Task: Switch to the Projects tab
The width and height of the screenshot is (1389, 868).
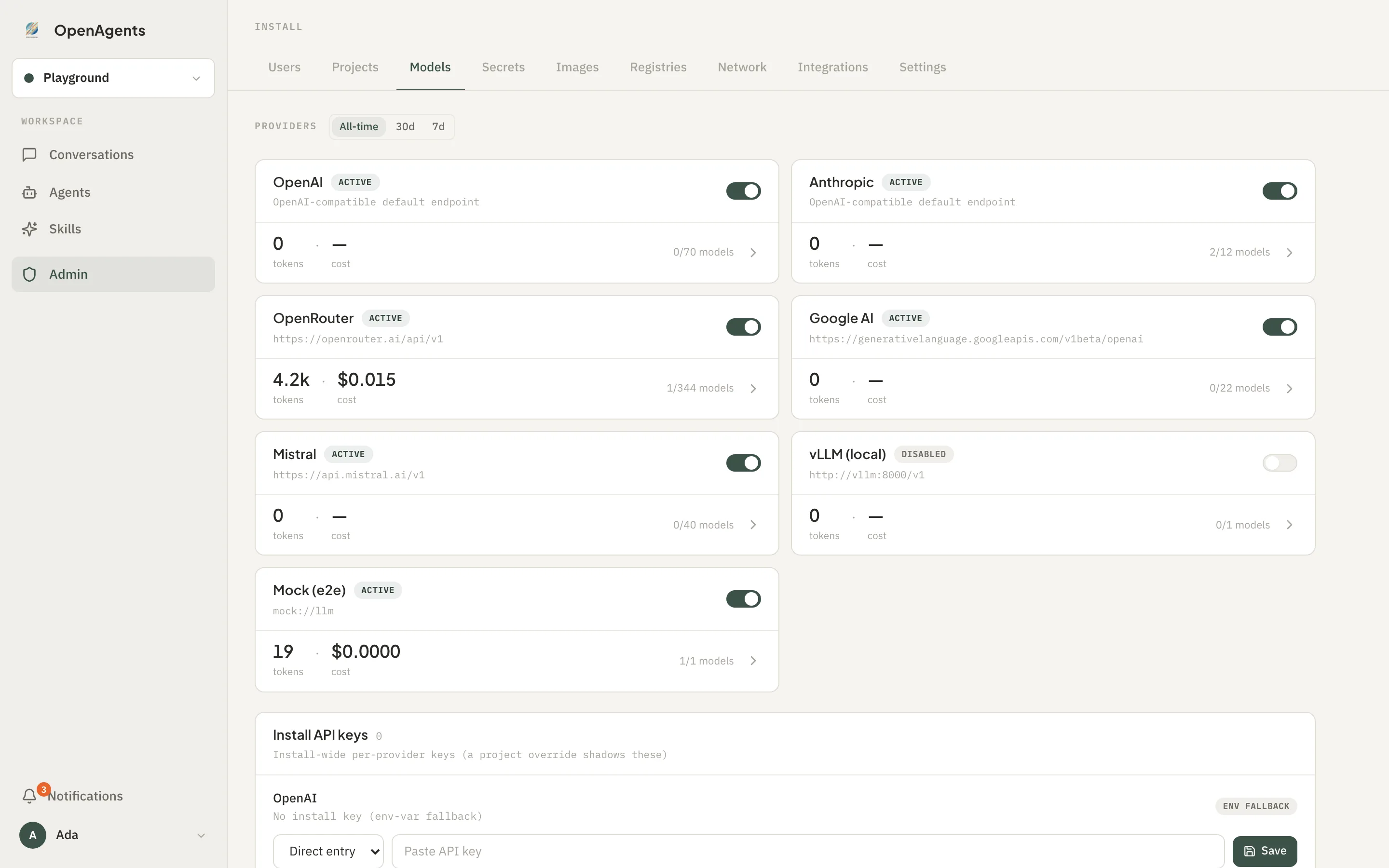Action: (354, 67)
